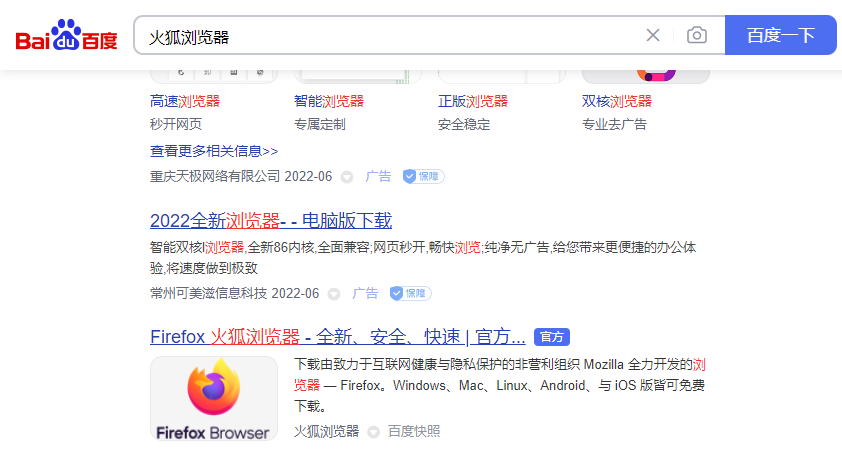The height and width of the screenshot is (450, 842).
Task: Open image search via the camera icon
Action: [697, 36]
